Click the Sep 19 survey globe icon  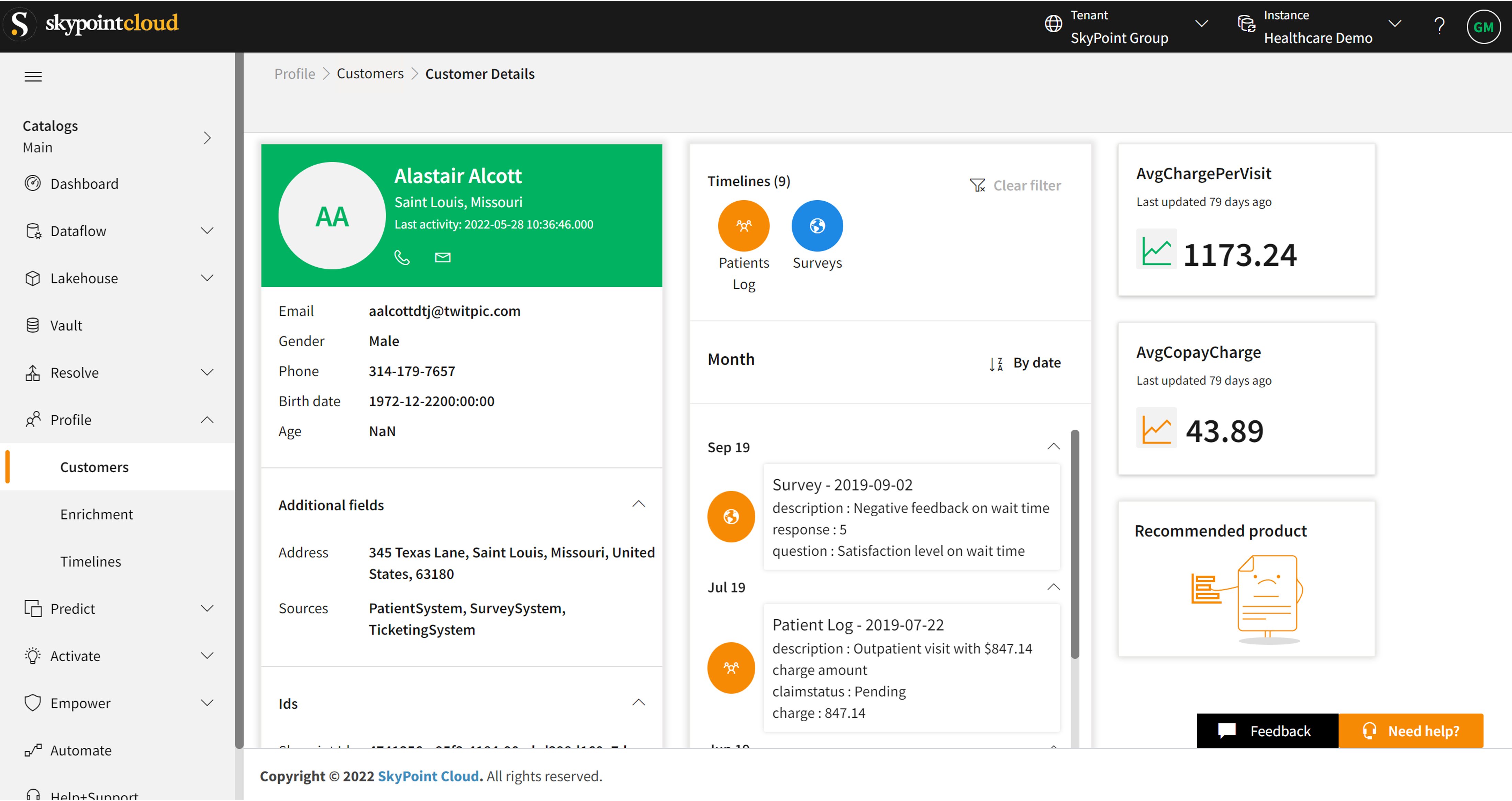coord(731,516)
